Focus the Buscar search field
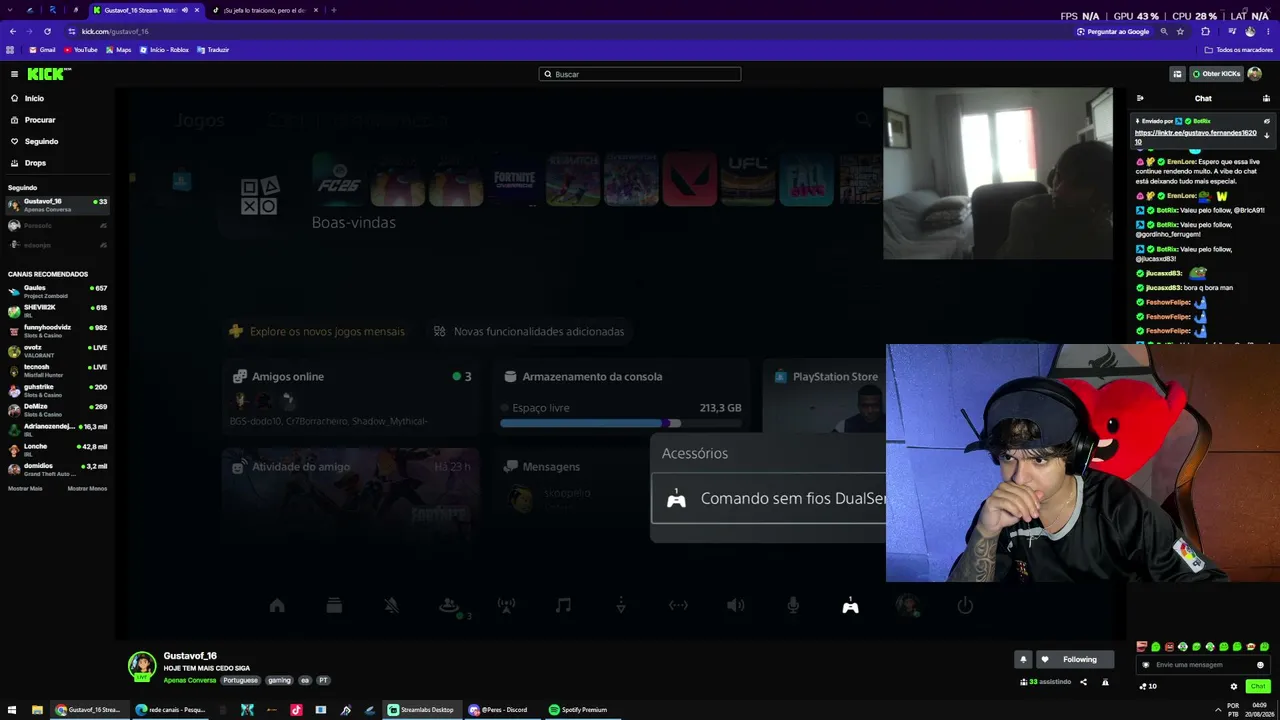The height and width of the screenshot is (720, 1280). click(640, 74)
